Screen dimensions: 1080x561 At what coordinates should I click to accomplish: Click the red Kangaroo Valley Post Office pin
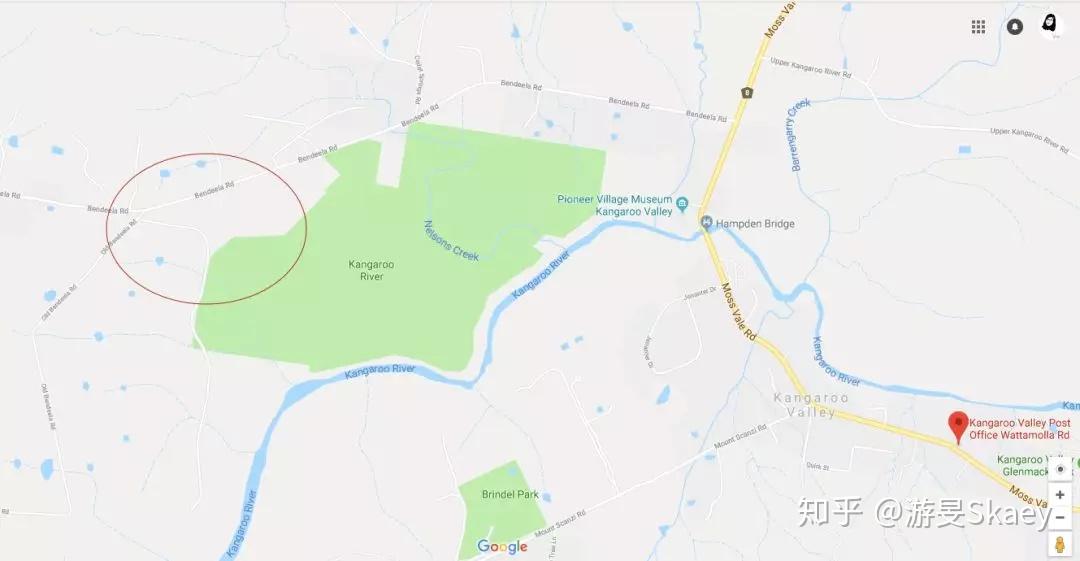(958, 427)
